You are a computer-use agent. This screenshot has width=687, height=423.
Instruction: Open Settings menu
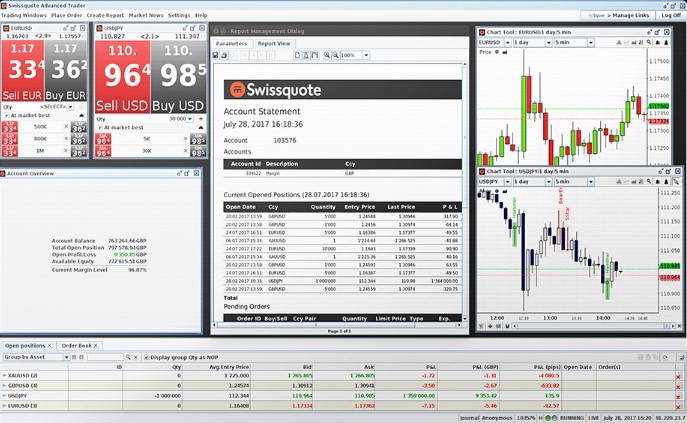tap(179, 15)
